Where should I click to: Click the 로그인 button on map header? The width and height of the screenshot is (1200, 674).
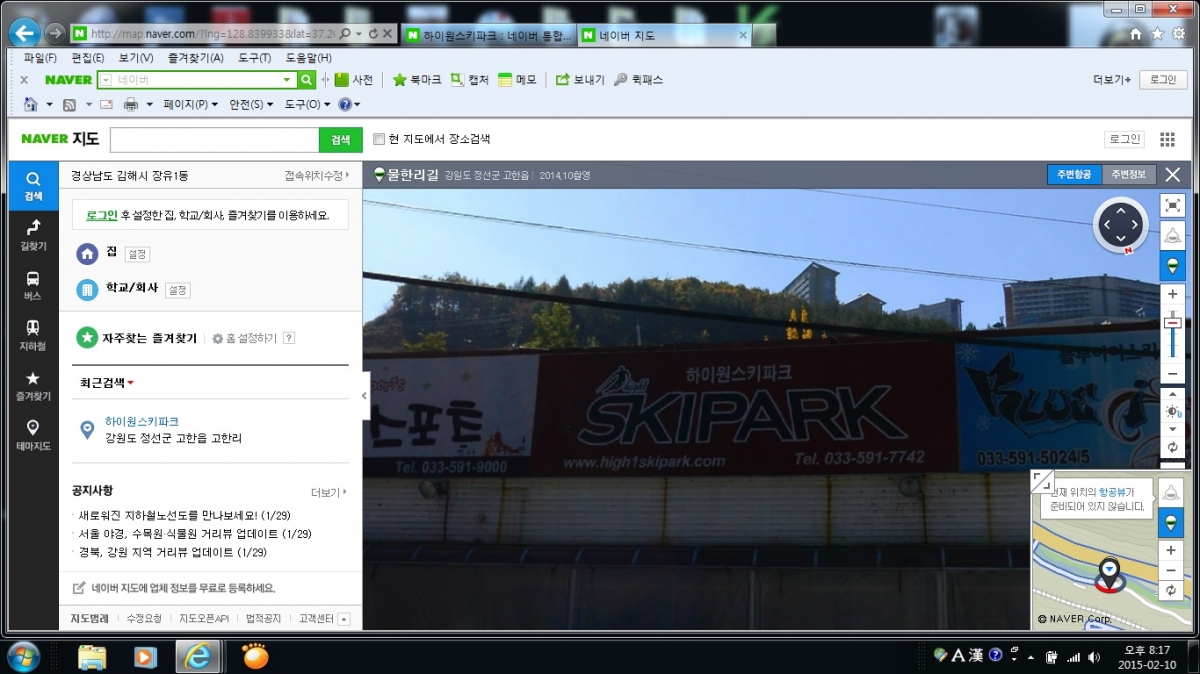(x=1123, y=139)
